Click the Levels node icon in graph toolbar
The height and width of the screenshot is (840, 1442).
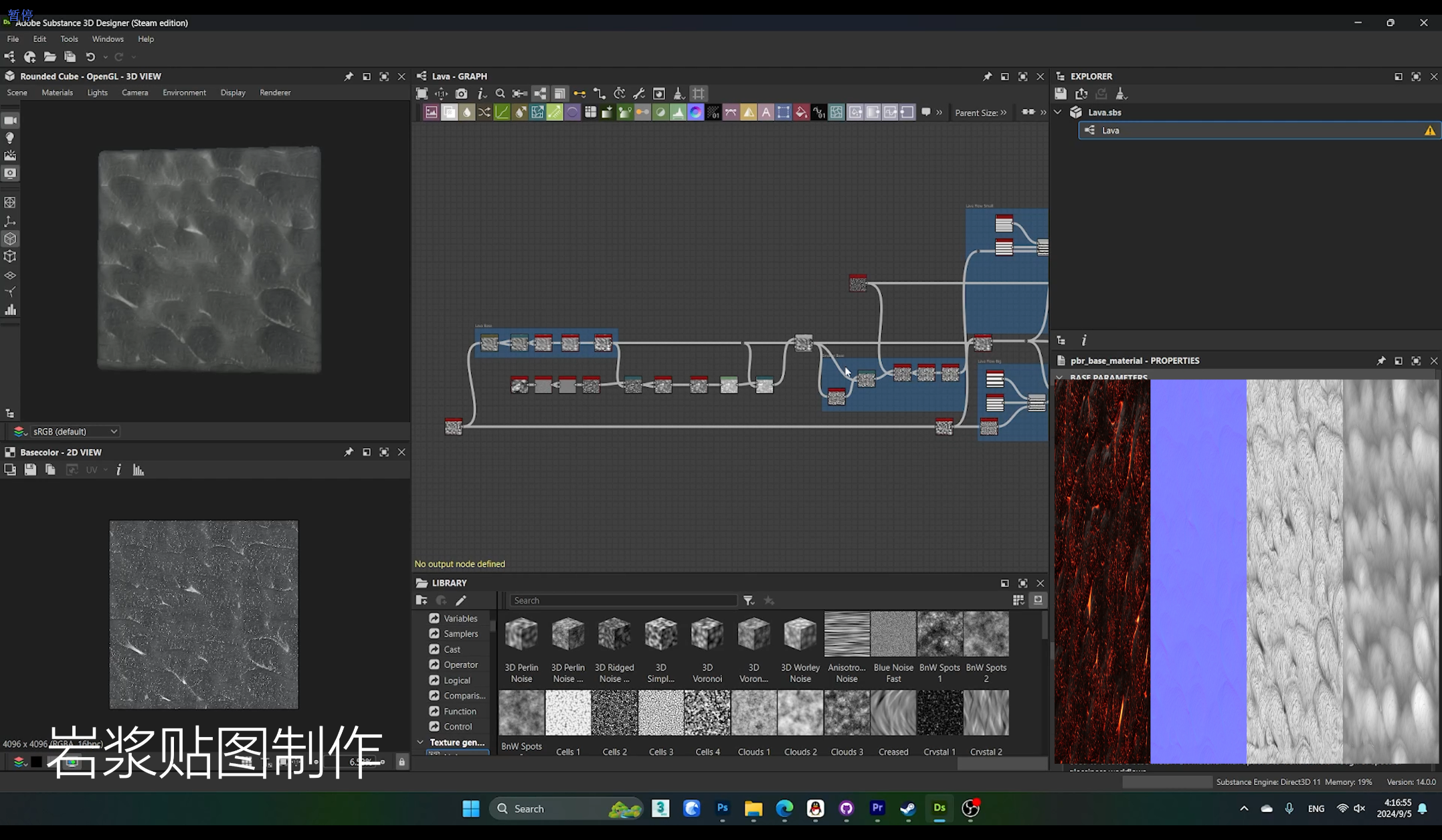click(x=677, y=112)
